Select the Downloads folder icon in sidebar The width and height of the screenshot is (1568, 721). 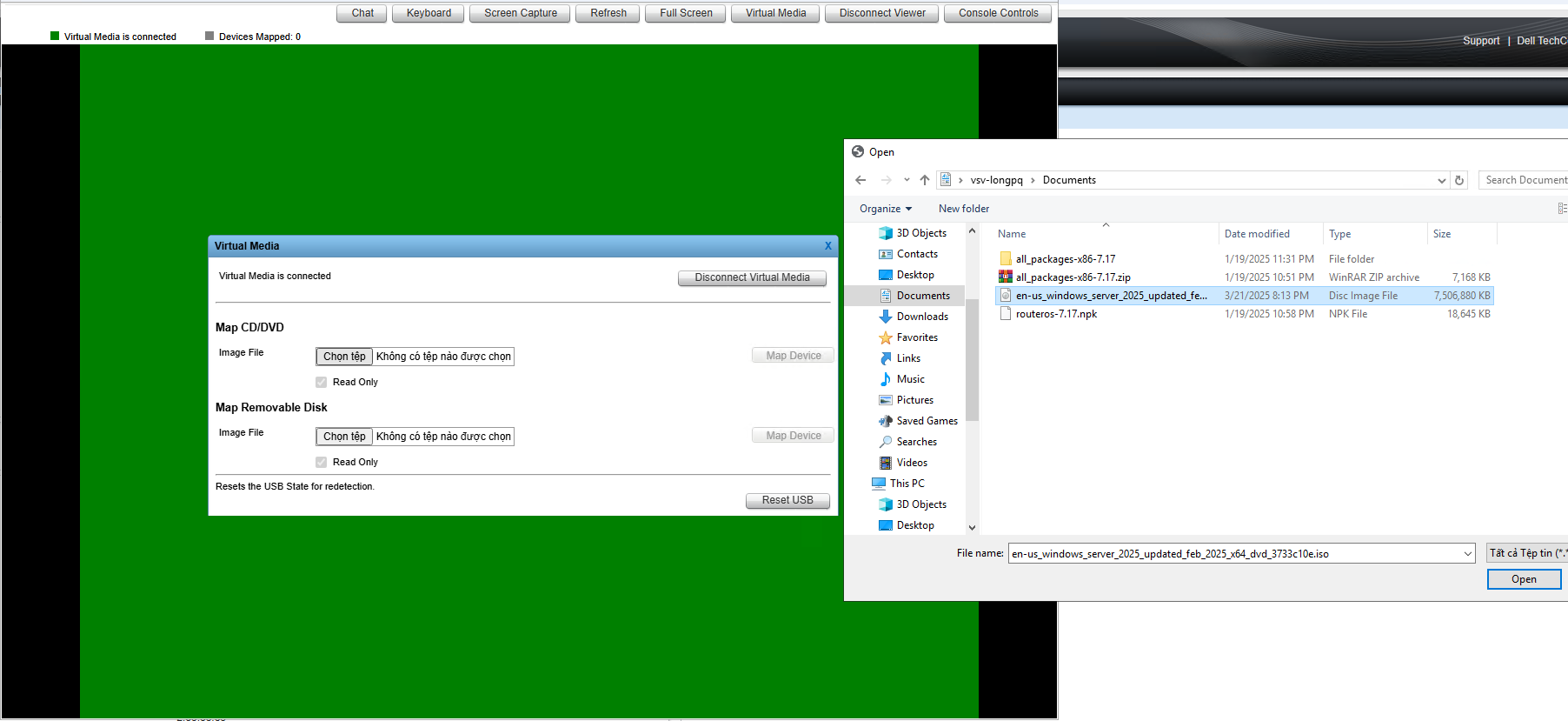[x=886, y=317]
